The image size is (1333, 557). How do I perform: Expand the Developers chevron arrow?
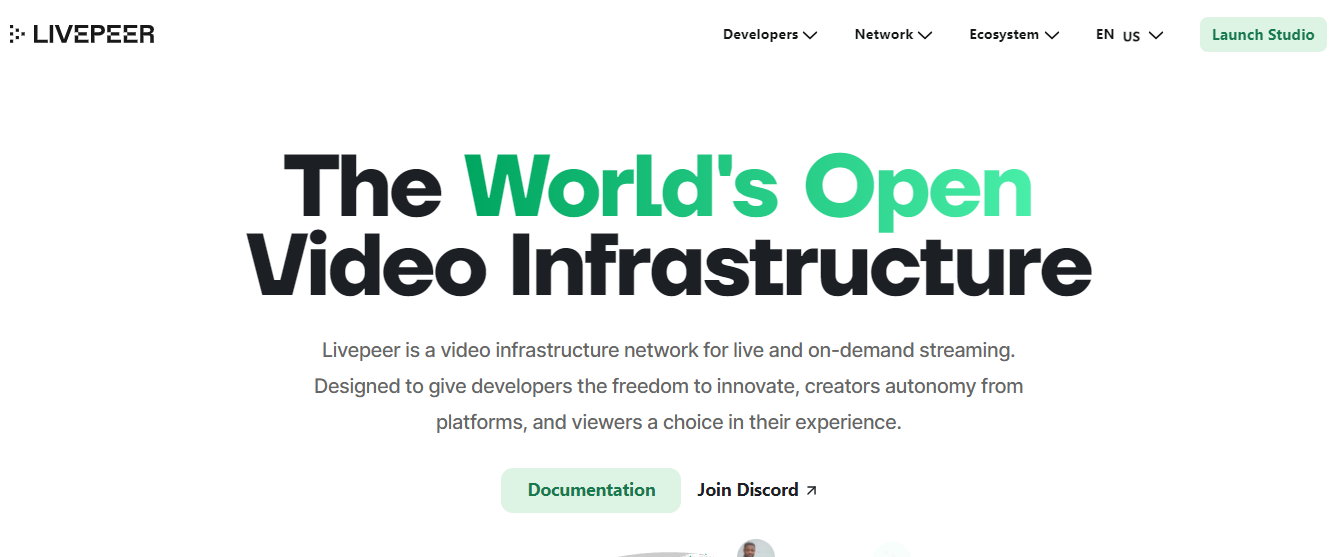810,35
